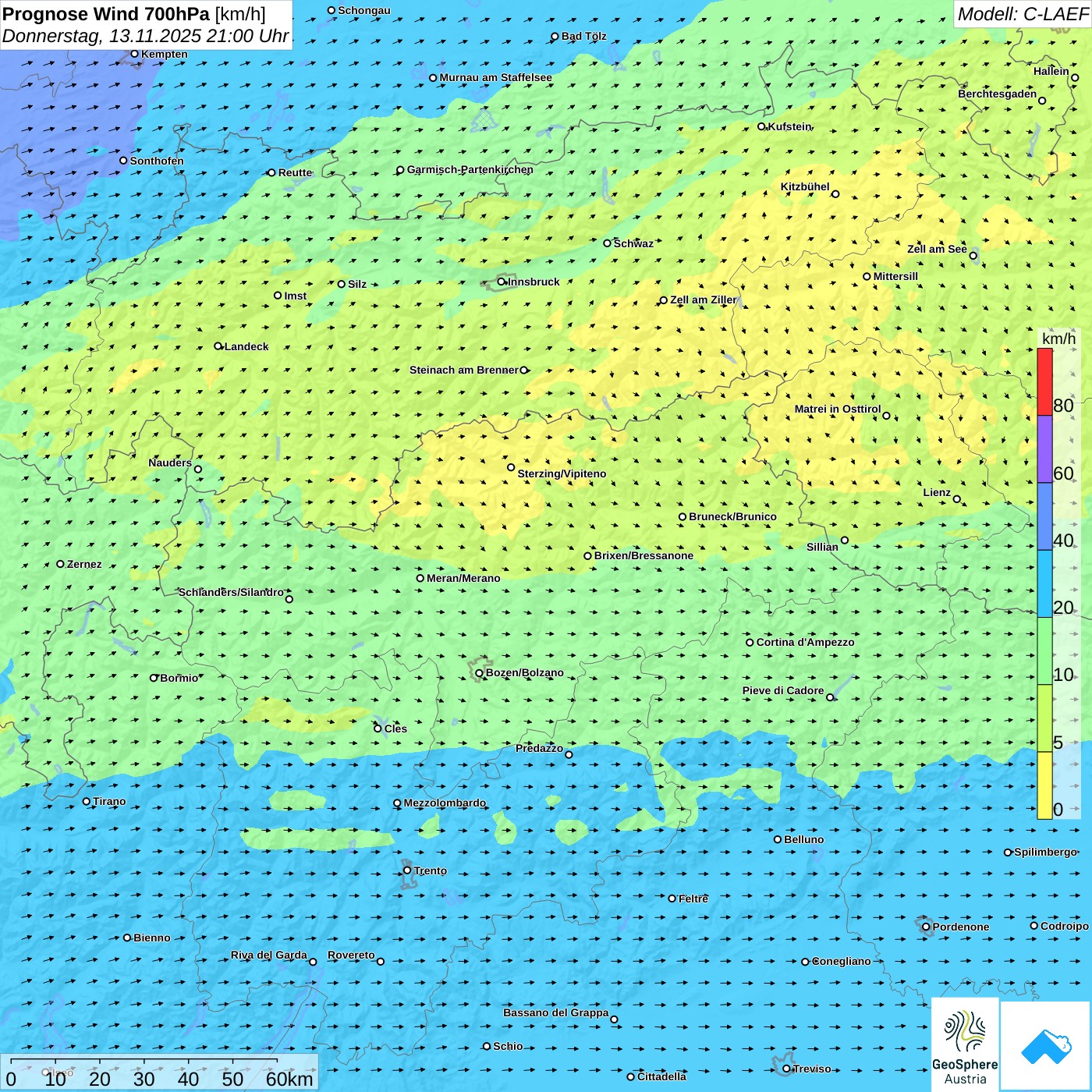Click the Trento city marker
The width and height of the screenshot is (1092, 1092).
click(x=407, y=870)
